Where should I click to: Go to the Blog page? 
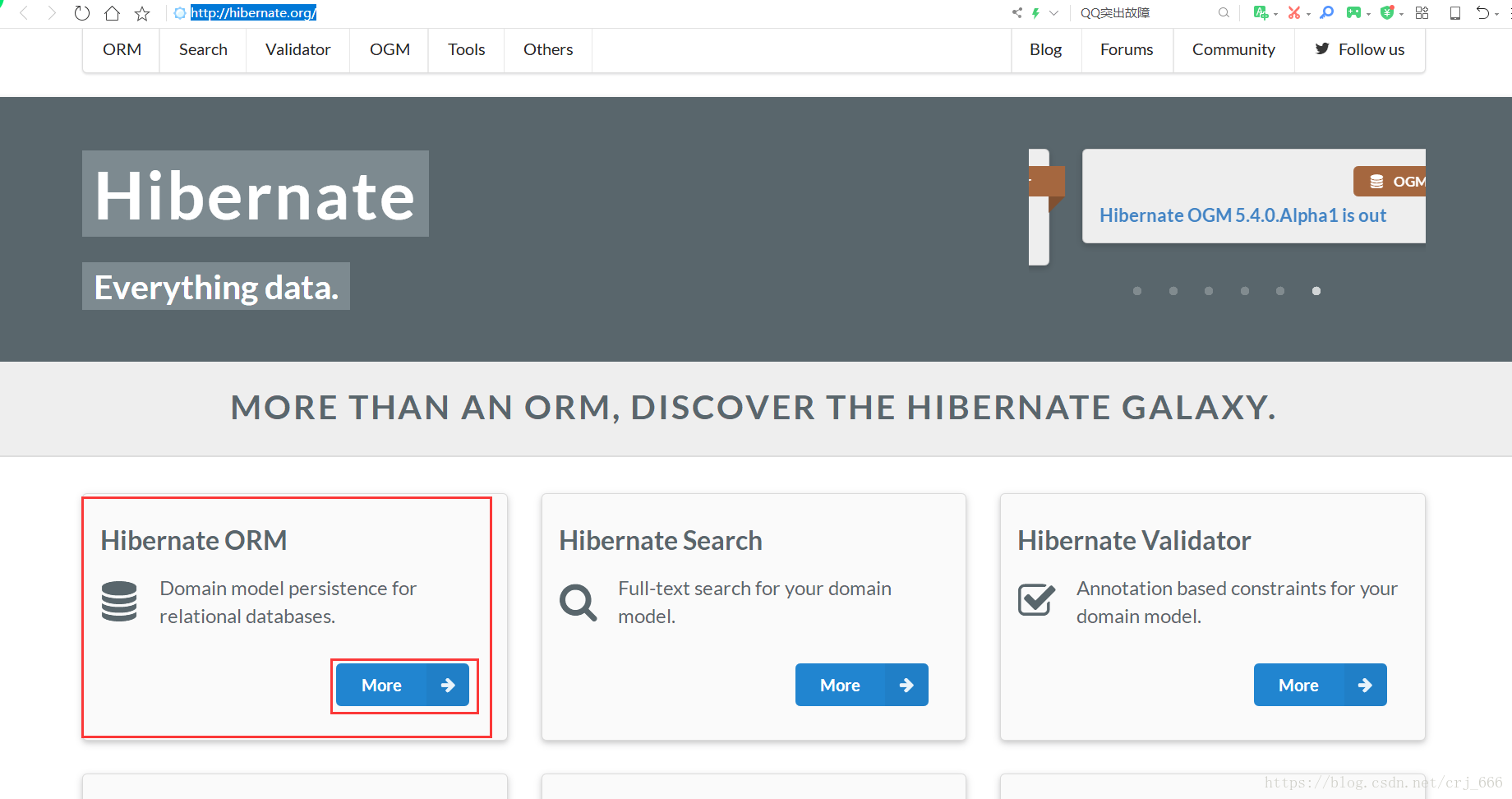pos(1045,49)
